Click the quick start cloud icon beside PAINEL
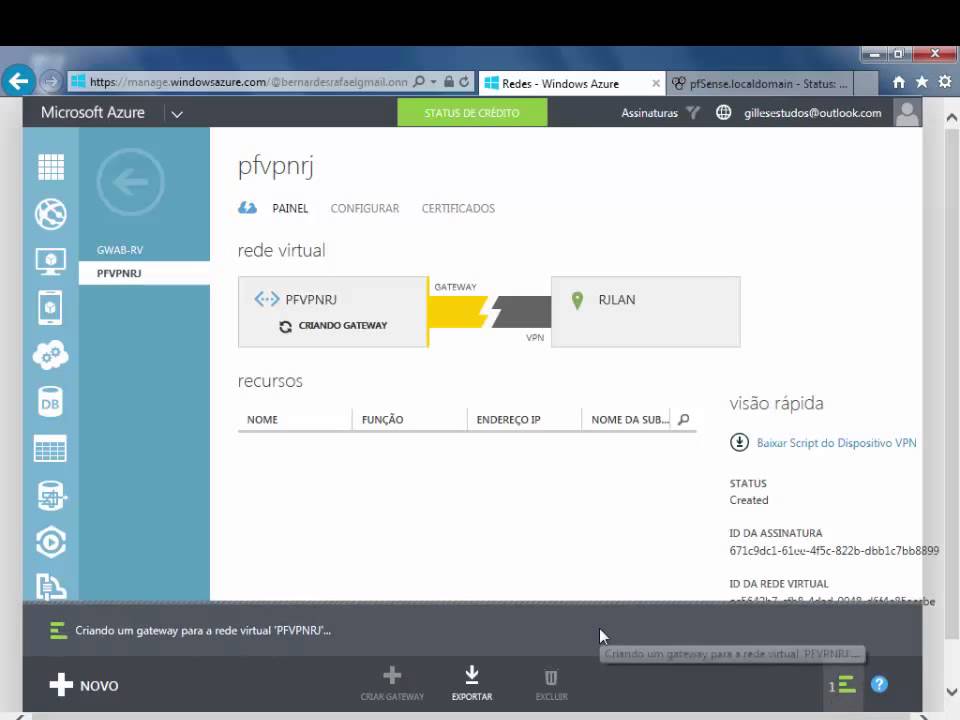Image resolution: width=960 pixels, height=720 pixels. (247, 208)
